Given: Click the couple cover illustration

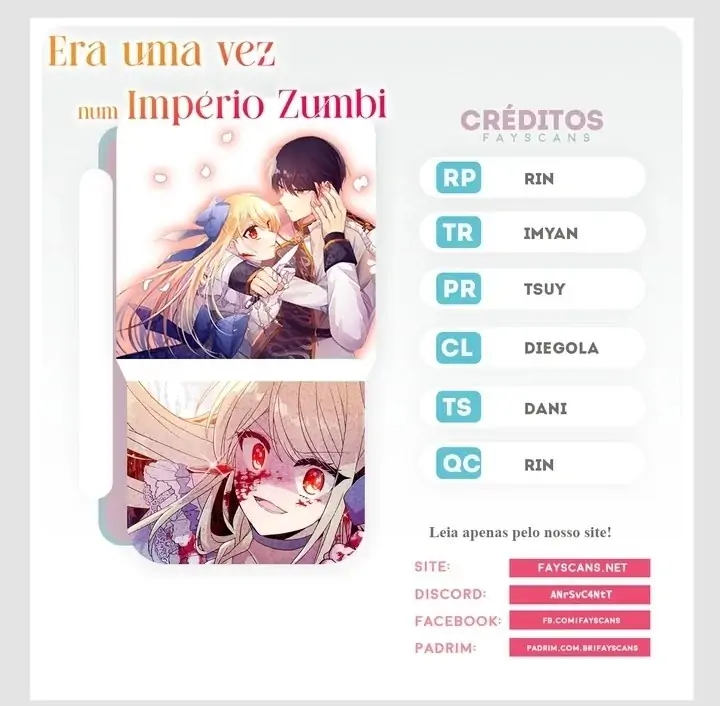Looking at the screenshot, I should (246, 243).
